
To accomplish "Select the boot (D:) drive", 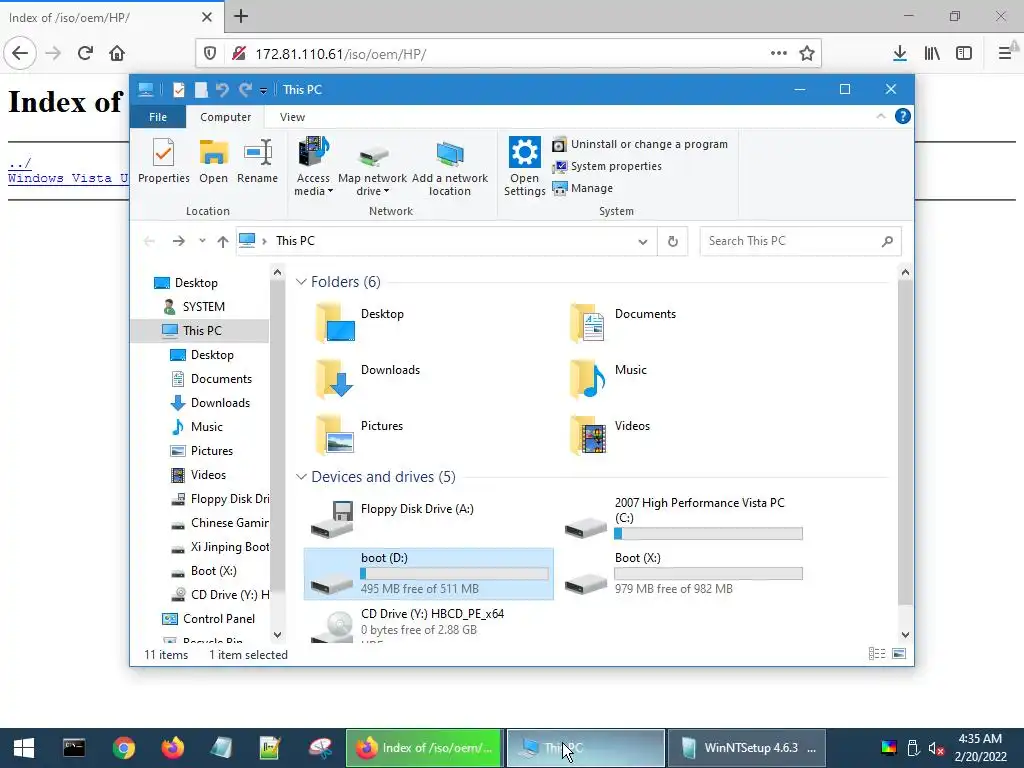I will pos(428,574).
